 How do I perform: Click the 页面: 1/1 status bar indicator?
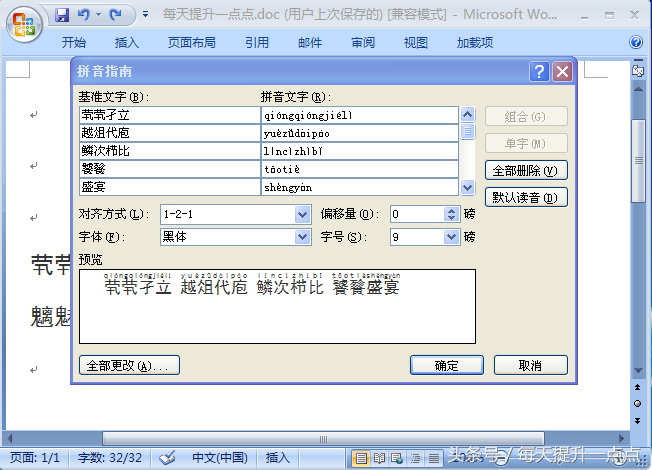(35, 458)
